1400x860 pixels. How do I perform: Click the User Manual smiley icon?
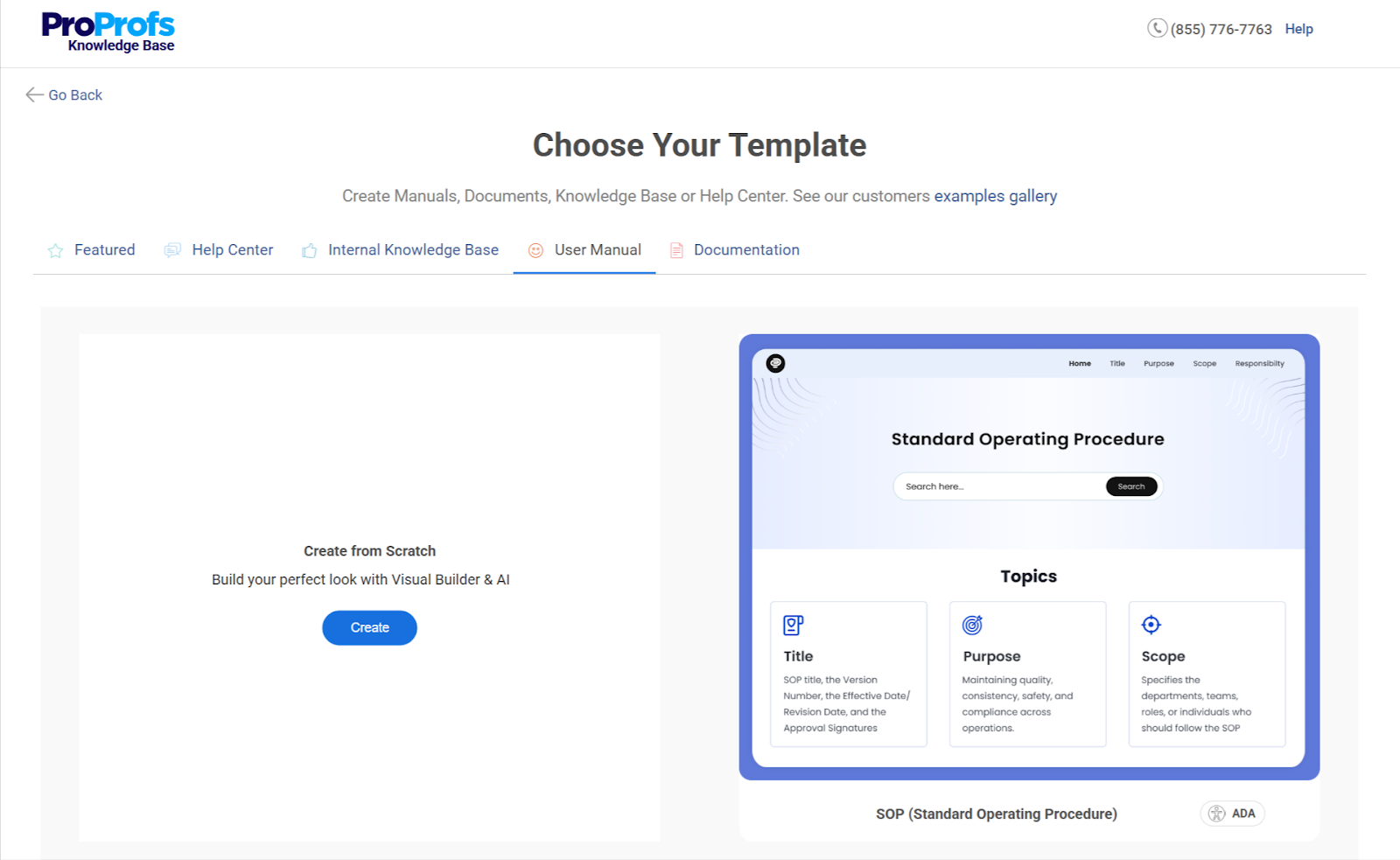[x=535, y=250]
